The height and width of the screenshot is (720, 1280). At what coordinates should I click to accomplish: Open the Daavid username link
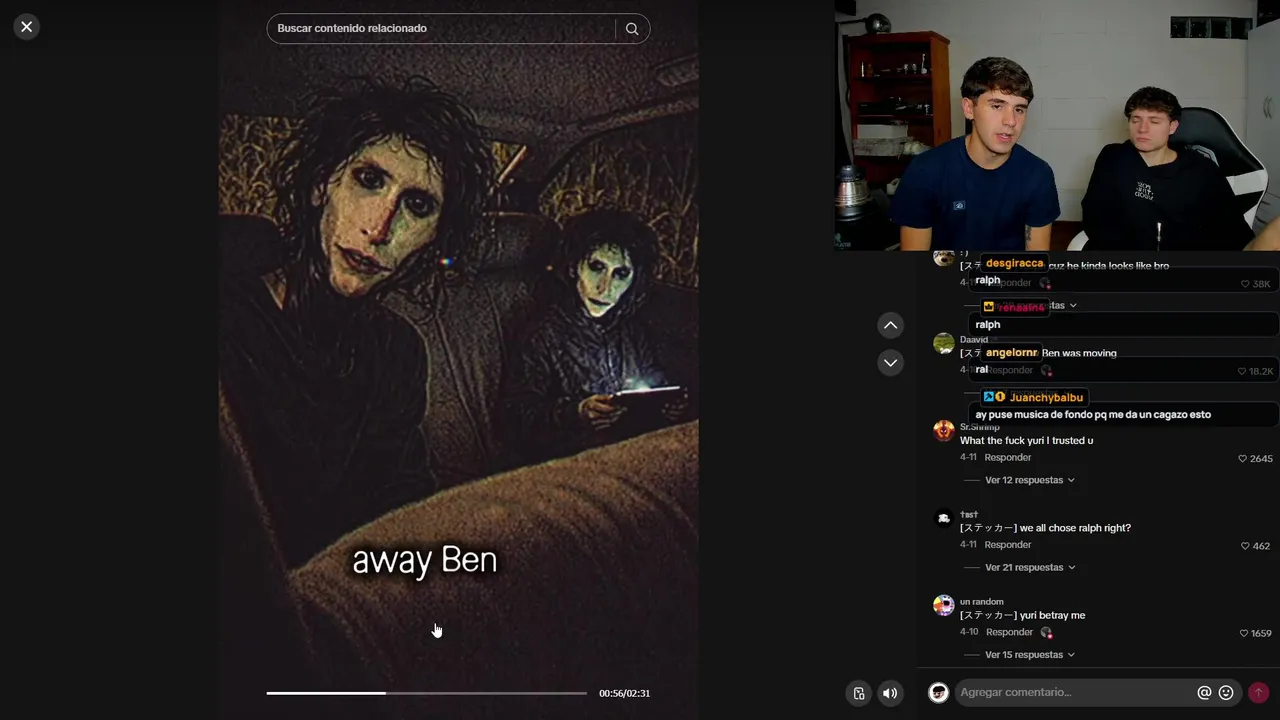tap(974, 340)
